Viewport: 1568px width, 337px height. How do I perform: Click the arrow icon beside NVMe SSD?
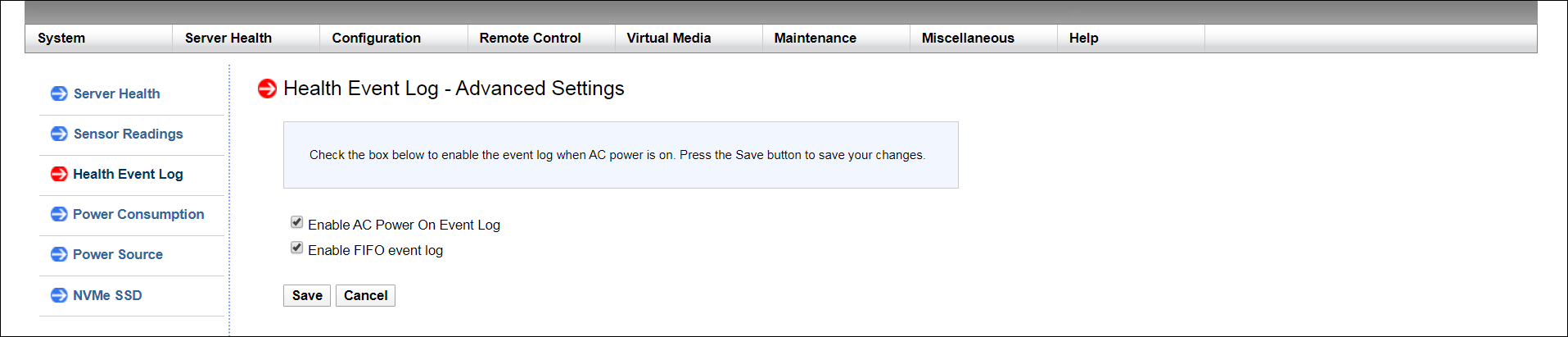point(59,295)
